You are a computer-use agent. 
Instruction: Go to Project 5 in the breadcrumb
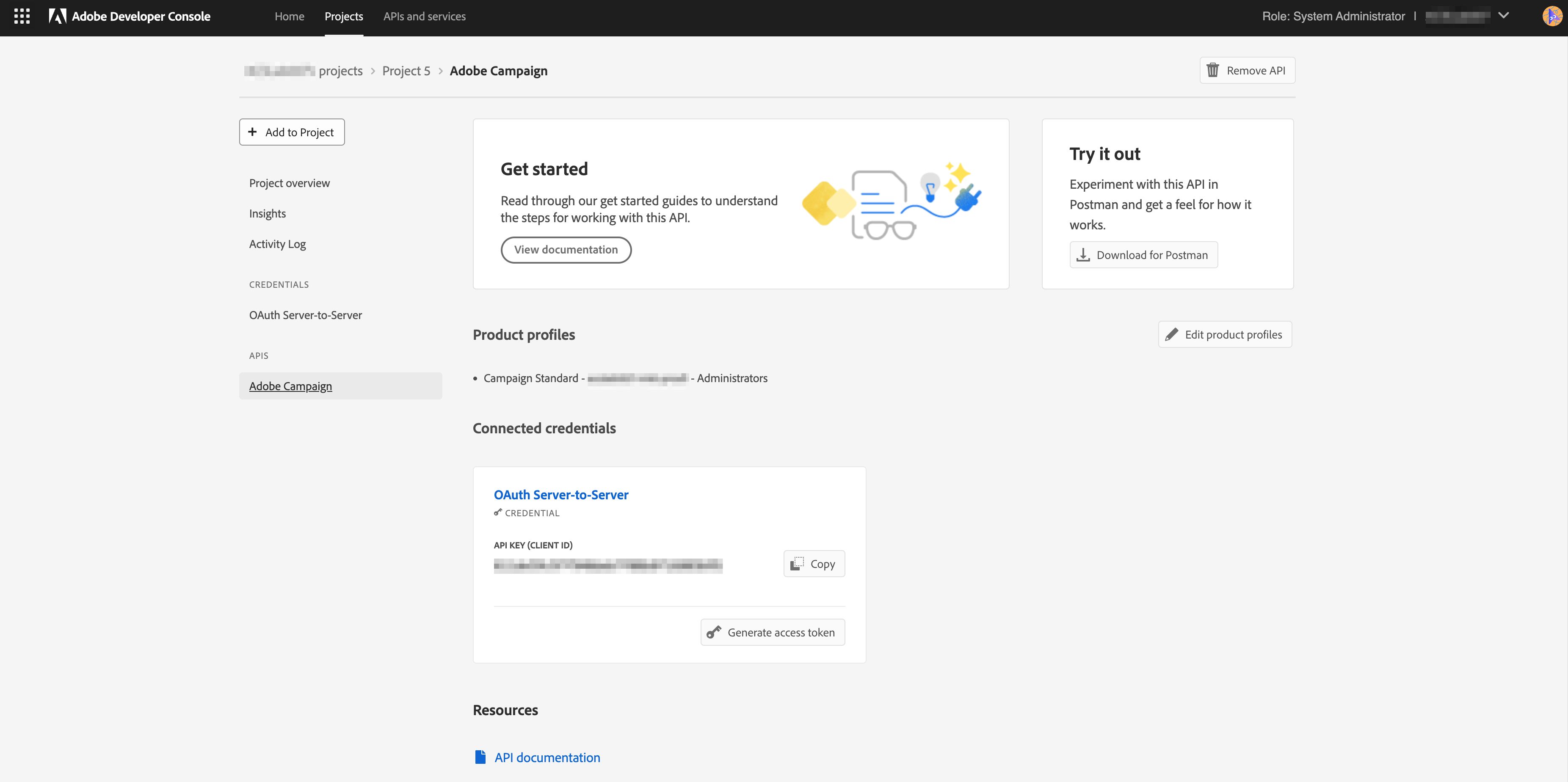(406, 71)
